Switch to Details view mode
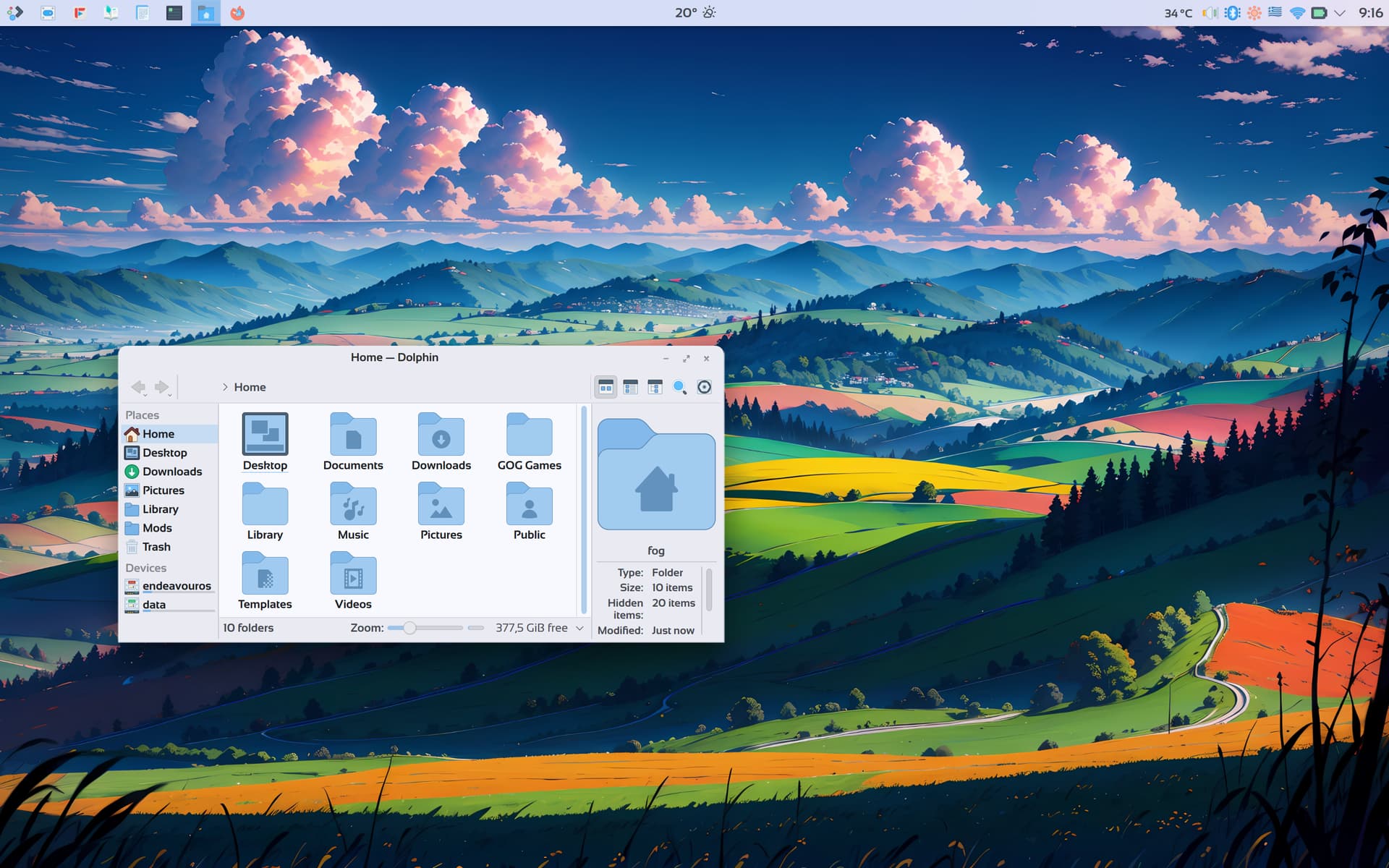The width and height of the screenshot is (1389, 868). (x=655, y=387)
